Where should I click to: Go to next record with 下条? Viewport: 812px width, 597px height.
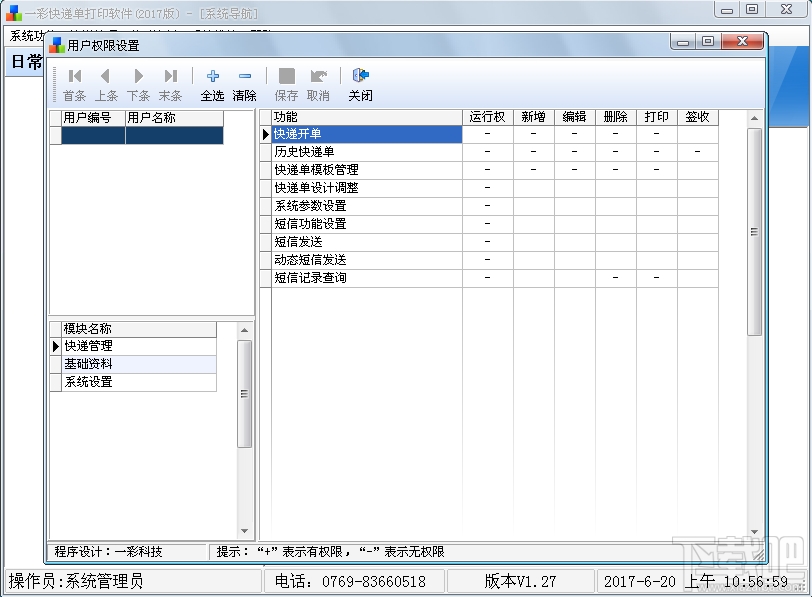138,85
